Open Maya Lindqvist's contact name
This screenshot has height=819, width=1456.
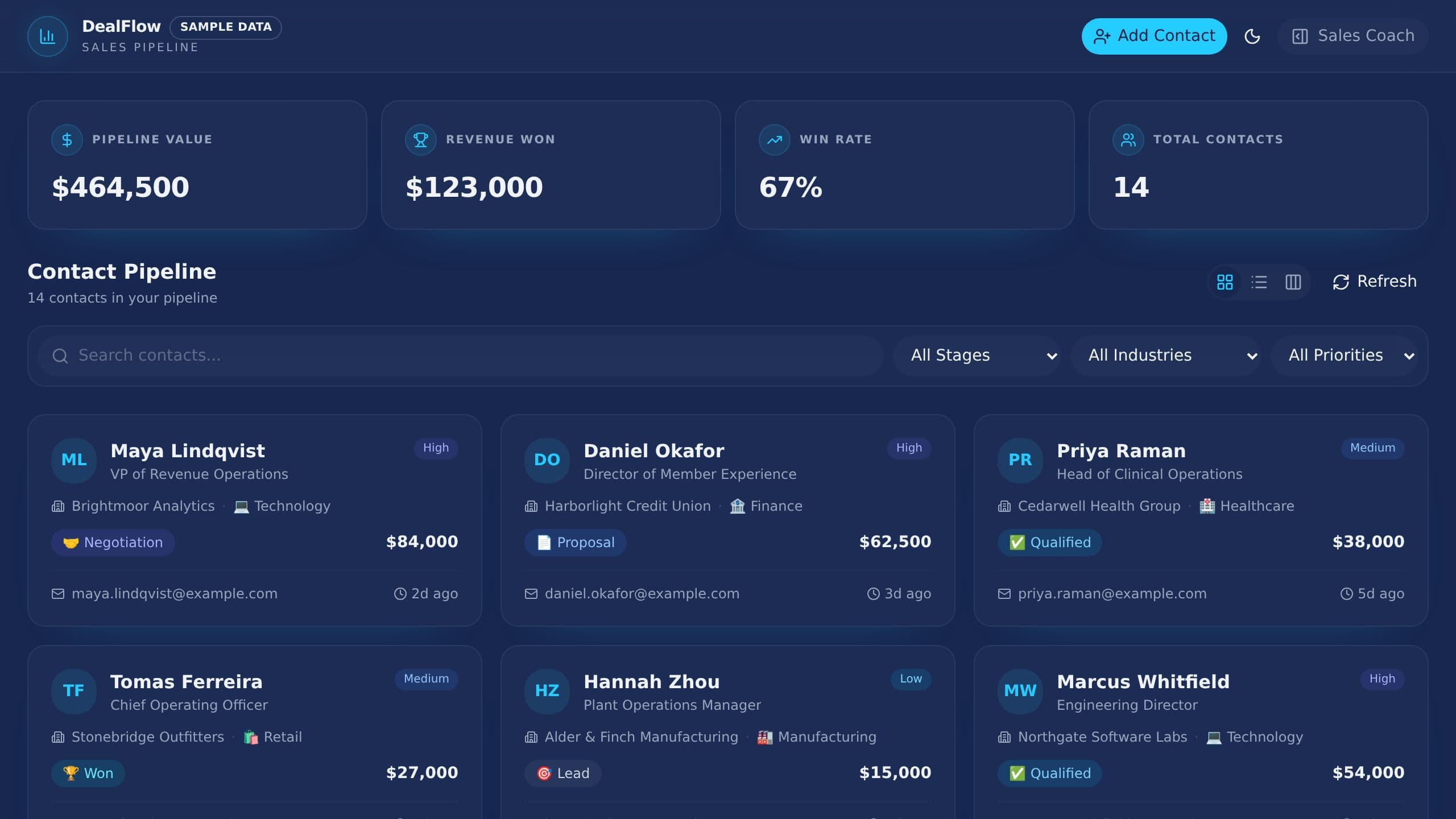(188, 451)
